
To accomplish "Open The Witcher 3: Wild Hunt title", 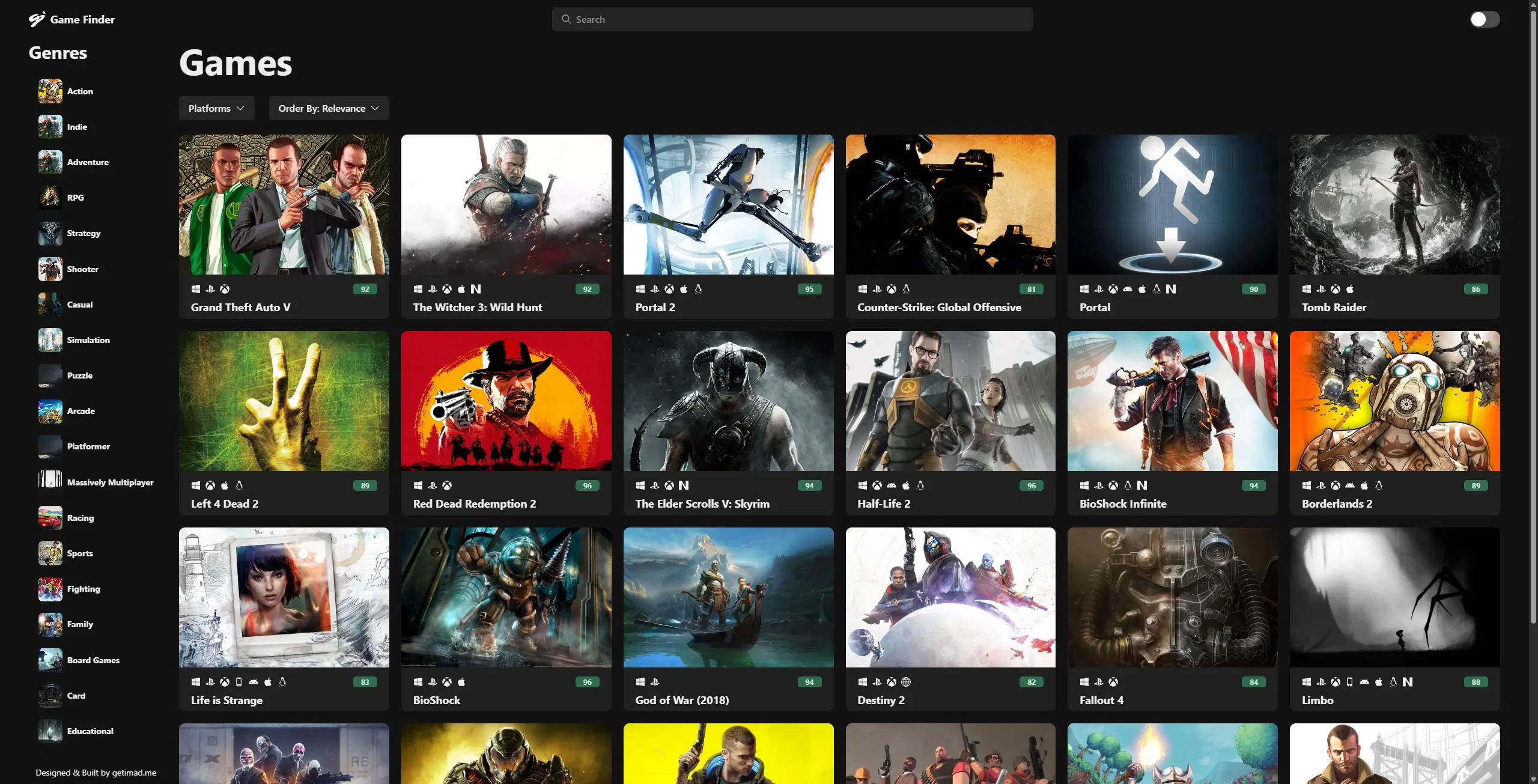I will (478, 307).
